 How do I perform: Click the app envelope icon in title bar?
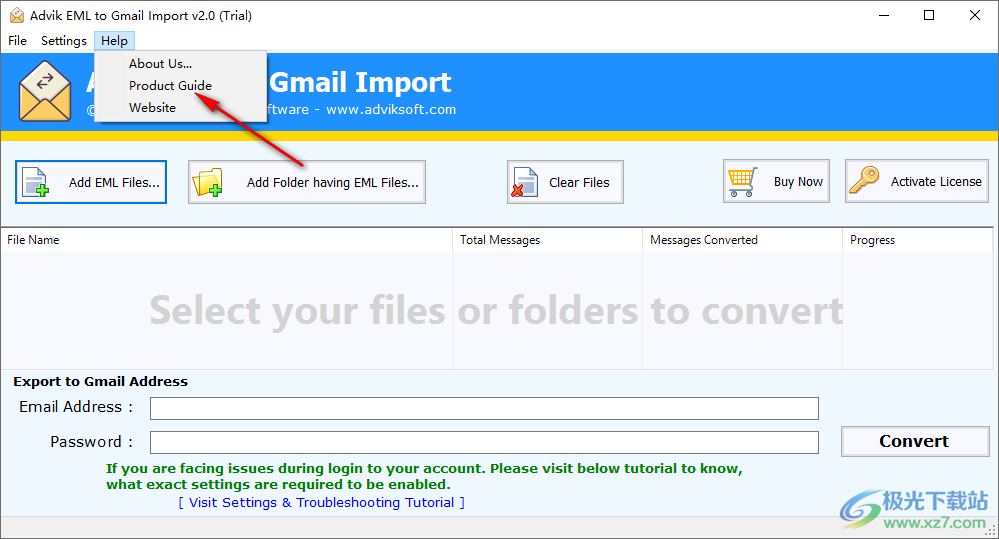coord(17,15)
